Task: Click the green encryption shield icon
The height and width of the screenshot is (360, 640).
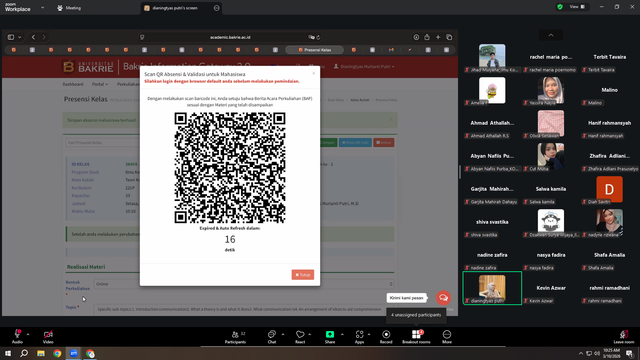Action: click(560, 7)
